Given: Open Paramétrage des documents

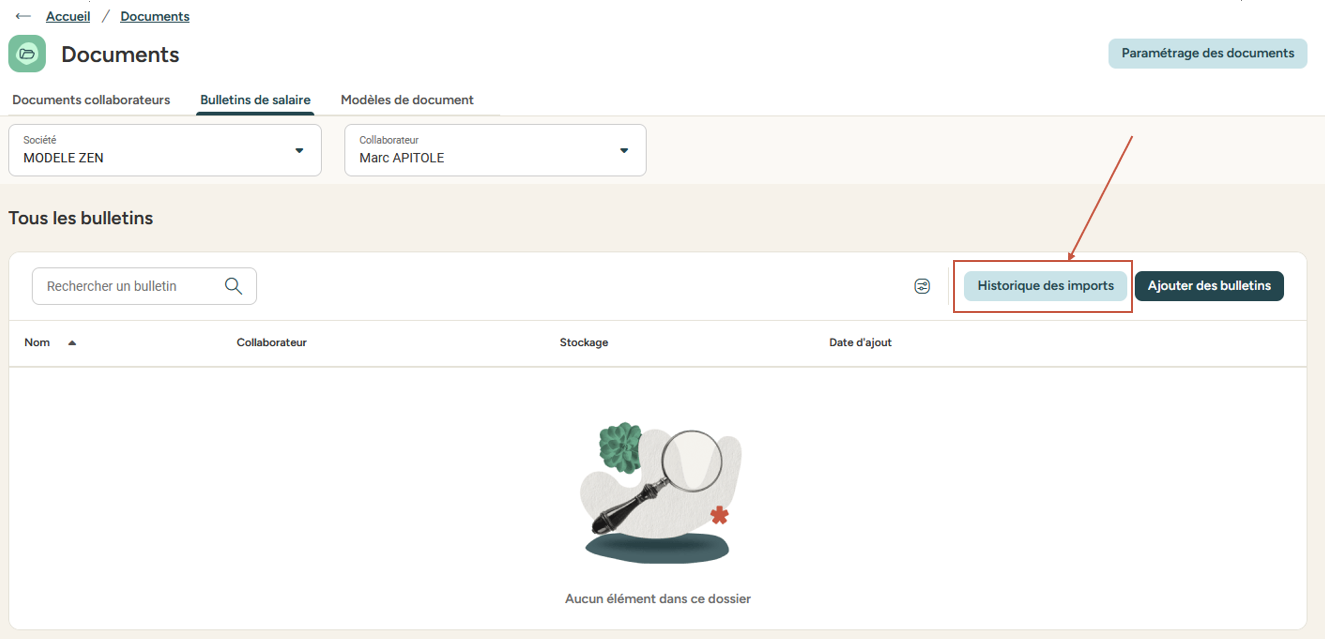Looking at the screenshot, I should tap(1207, 53).
